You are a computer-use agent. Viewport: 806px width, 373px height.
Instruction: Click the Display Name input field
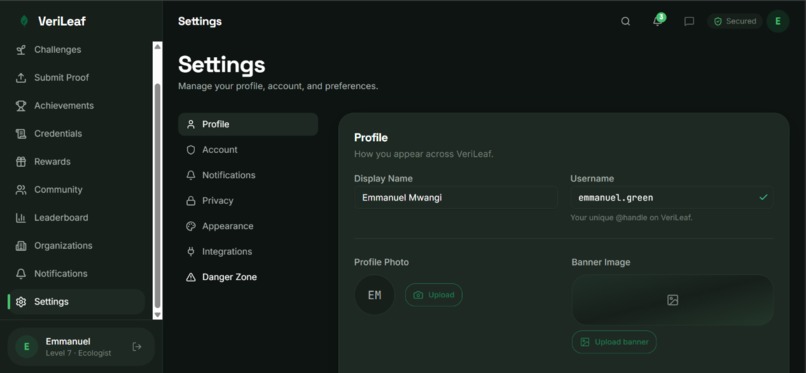click(x=456, y=197)
